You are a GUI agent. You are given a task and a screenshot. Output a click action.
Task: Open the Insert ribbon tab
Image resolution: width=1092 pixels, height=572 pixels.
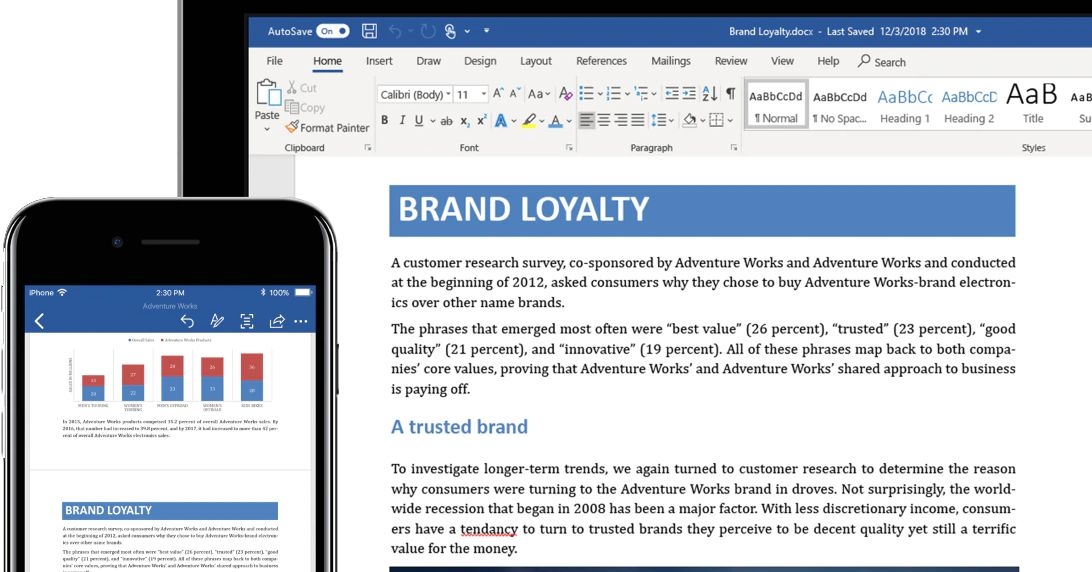(379, 61)
